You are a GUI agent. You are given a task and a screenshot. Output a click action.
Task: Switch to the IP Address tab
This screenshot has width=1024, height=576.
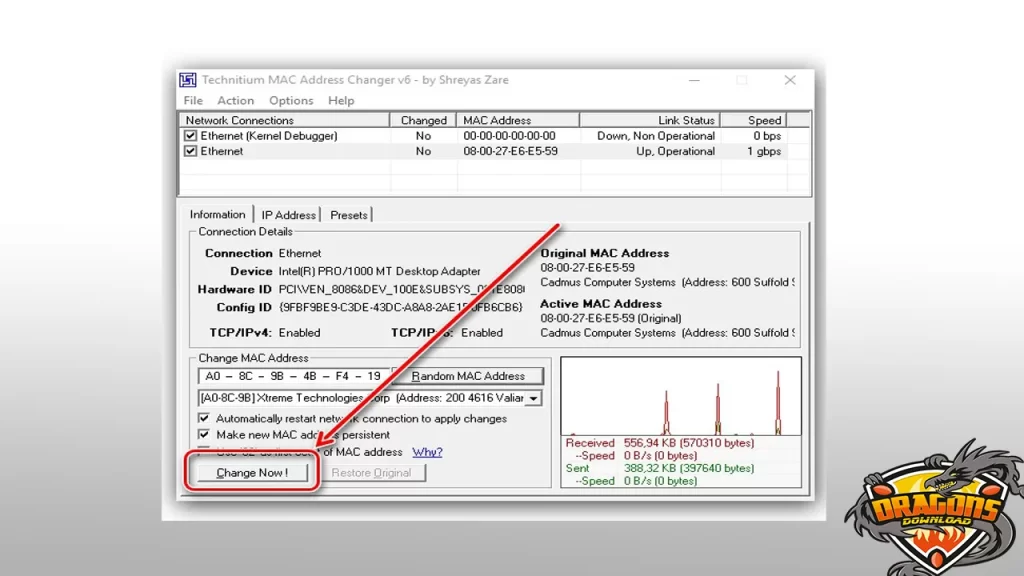[289, 214]
